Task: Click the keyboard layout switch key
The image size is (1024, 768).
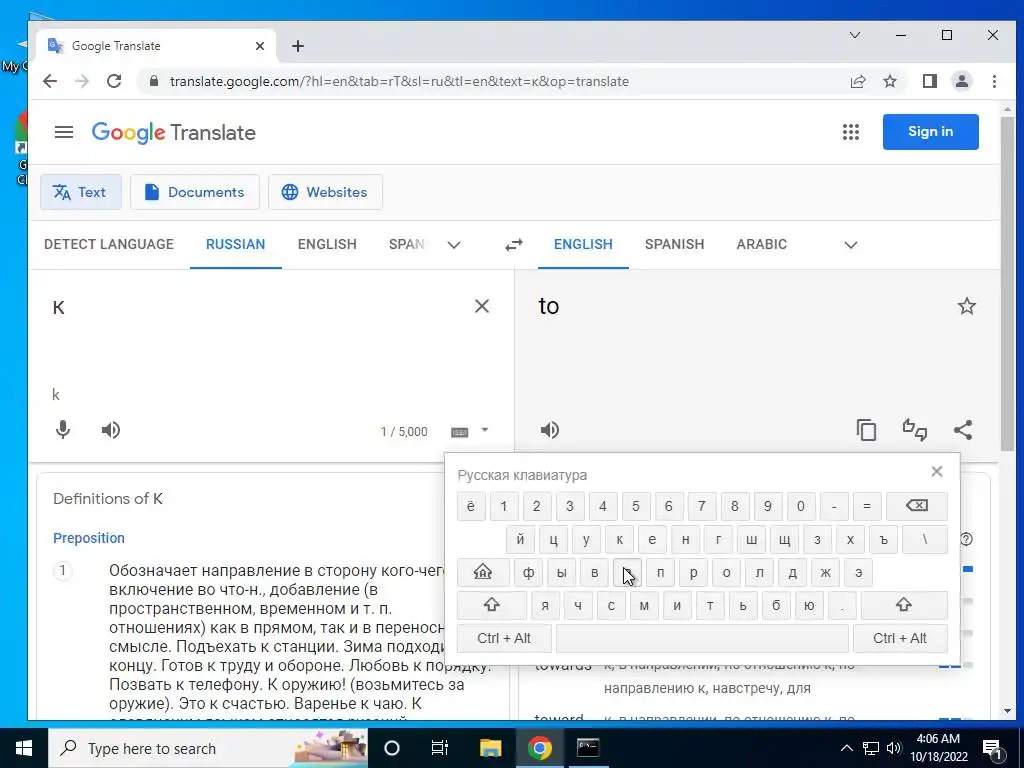Action: coord(483,573)
